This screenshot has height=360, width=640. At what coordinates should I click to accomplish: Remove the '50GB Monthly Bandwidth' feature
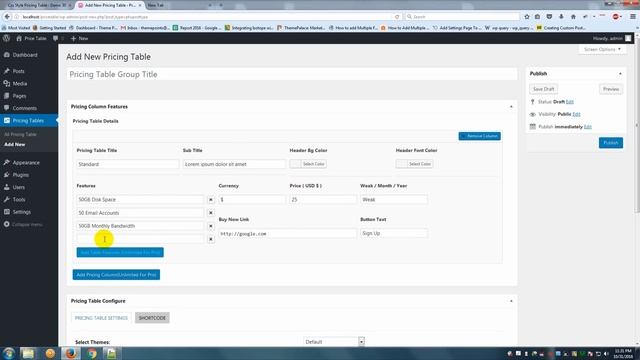click(211, 226)
